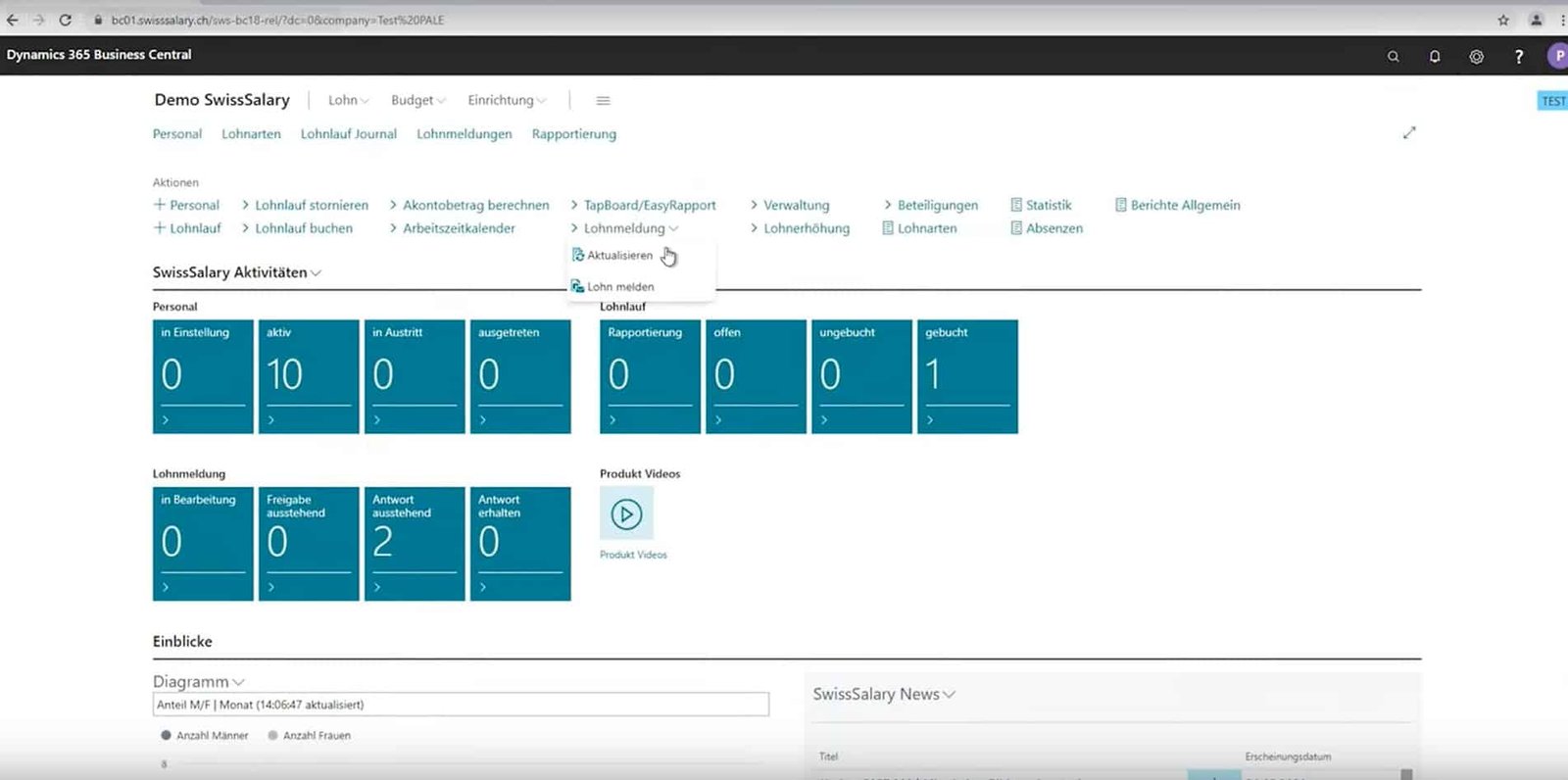Open the notifications bell icon
Screen dimensions: 1568x780
[1435, 57]
